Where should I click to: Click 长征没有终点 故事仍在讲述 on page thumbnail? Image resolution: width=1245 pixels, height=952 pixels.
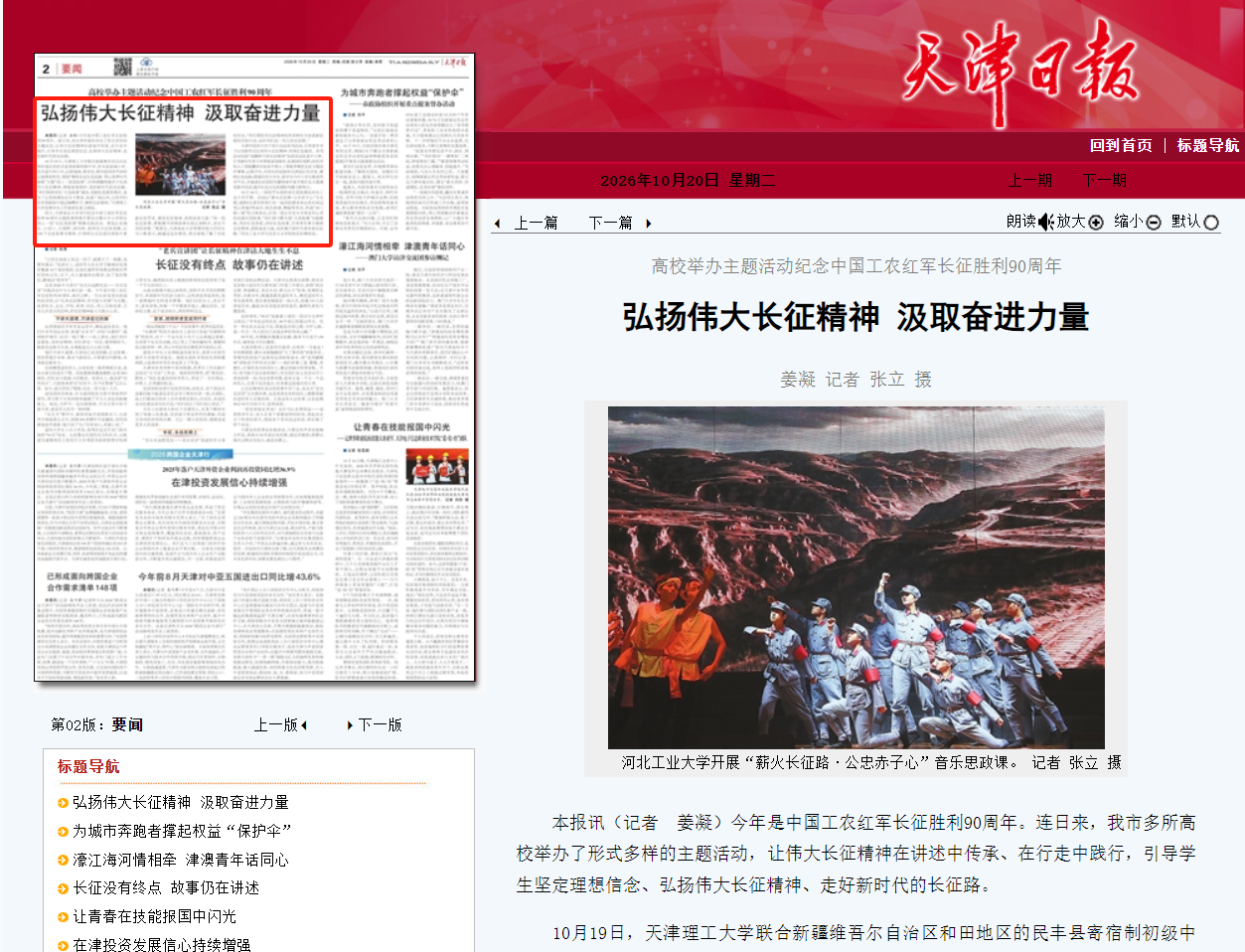point(230,265)
